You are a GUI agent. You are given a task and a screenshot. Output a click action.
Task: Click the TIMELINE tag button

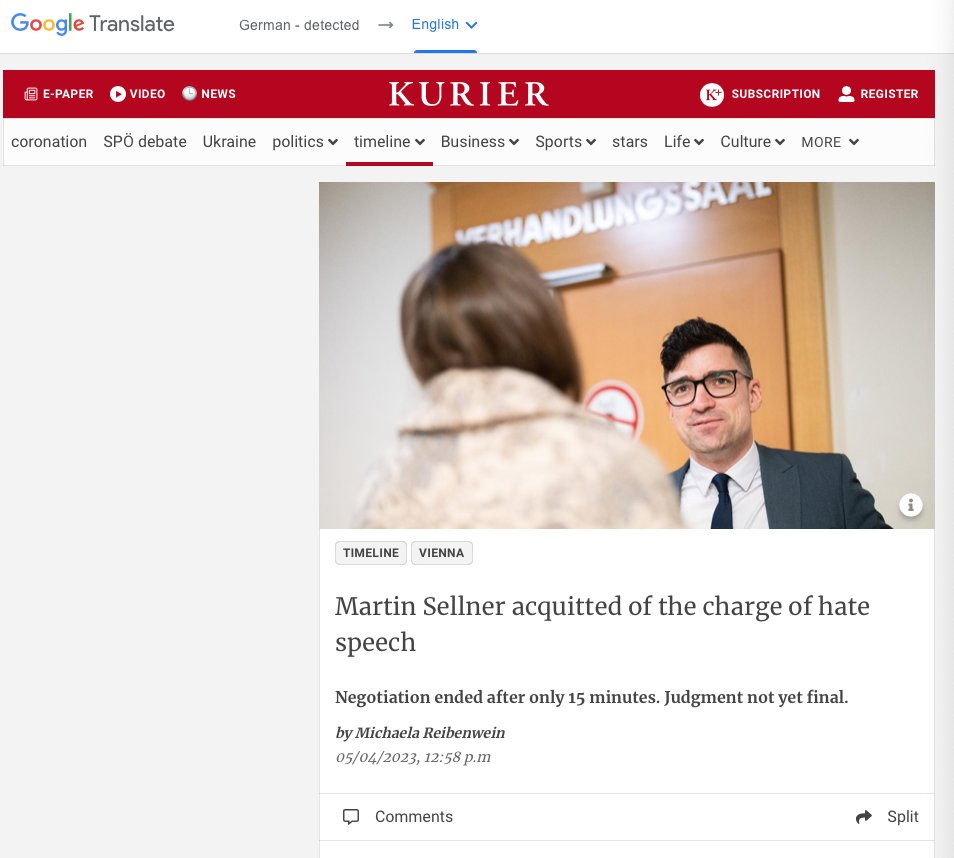tap(371, 553)
